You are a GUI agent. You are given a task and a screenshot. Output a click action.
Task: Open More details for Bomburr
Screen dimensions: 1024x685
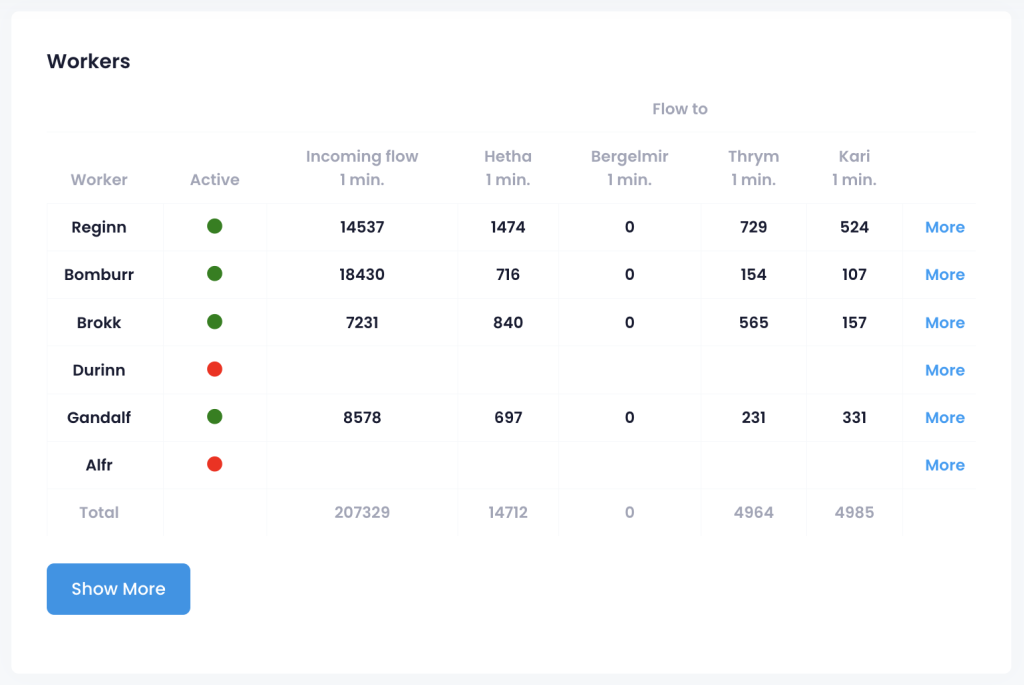[x=944, y=275]
